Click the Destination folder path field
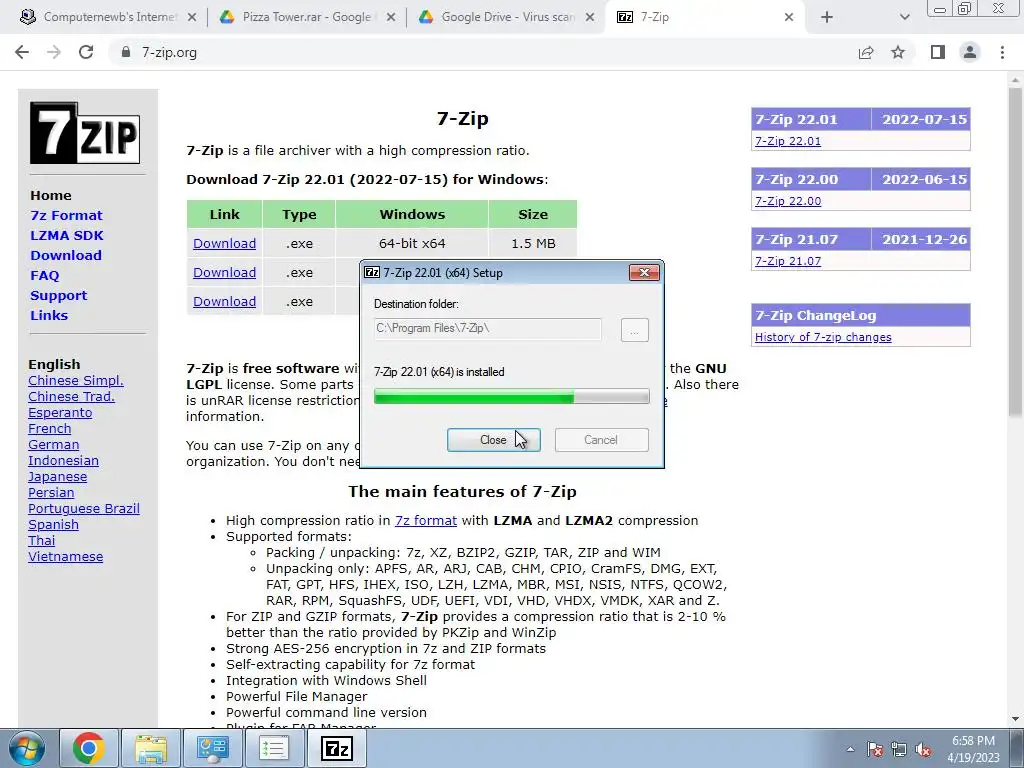 [488, 328]
